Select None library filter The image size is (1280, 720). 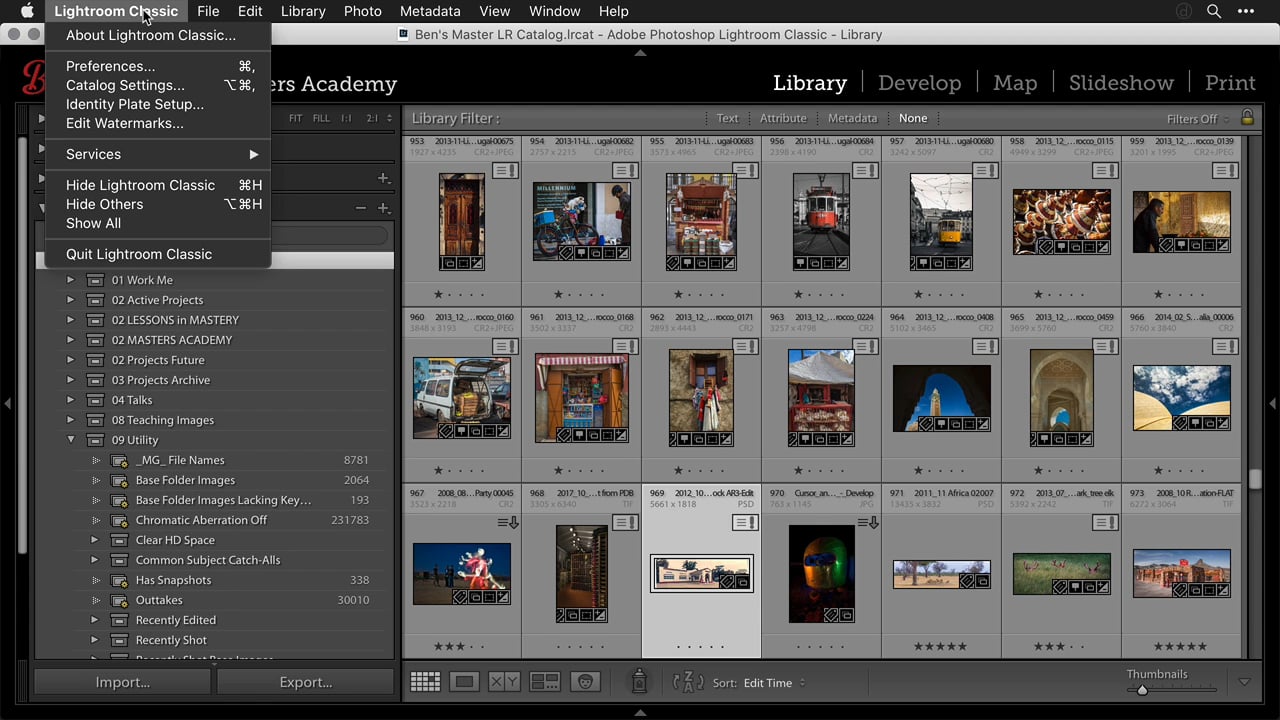tap(913, 118)
